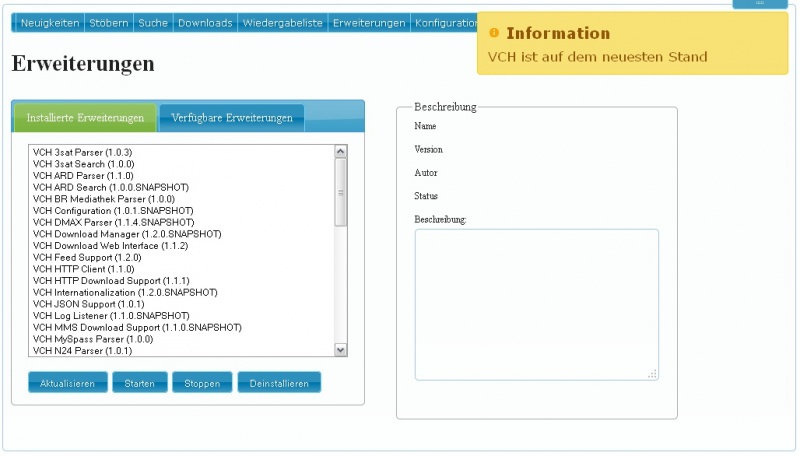
Task: Open the Downloads menu item
Action: pyautogui.click(x=206, y=22)
